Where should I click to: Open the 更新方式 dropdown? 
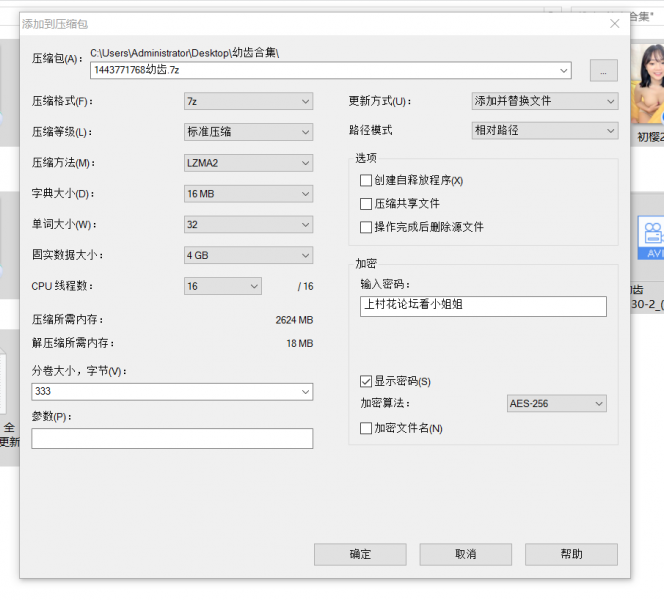pyautogui.click(x=544, y=101)
